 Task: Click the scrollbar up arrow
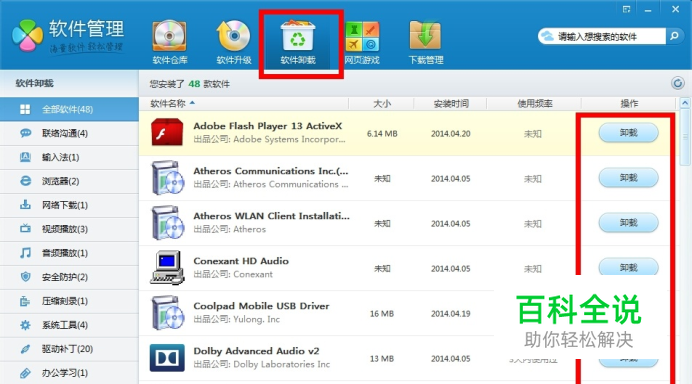pyautogui.click(x=684, y=103)
